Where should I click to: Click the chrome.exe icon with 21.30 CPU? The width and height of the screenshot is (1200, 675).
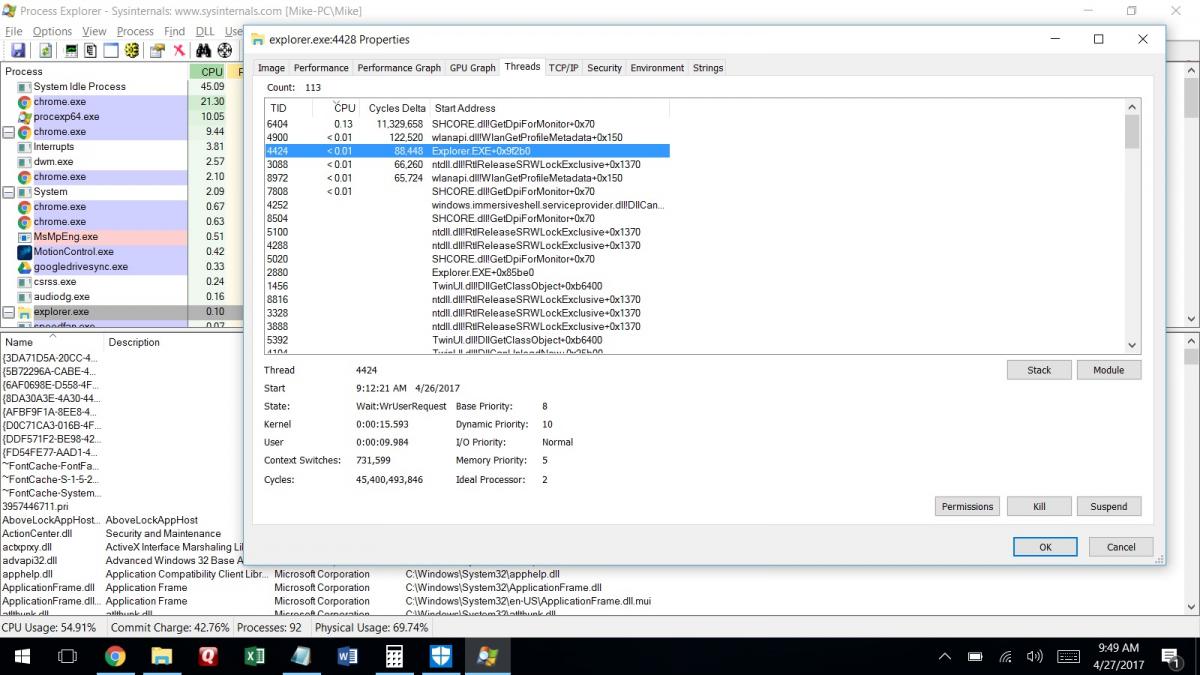pyautogui.click(x=25, y=102)
